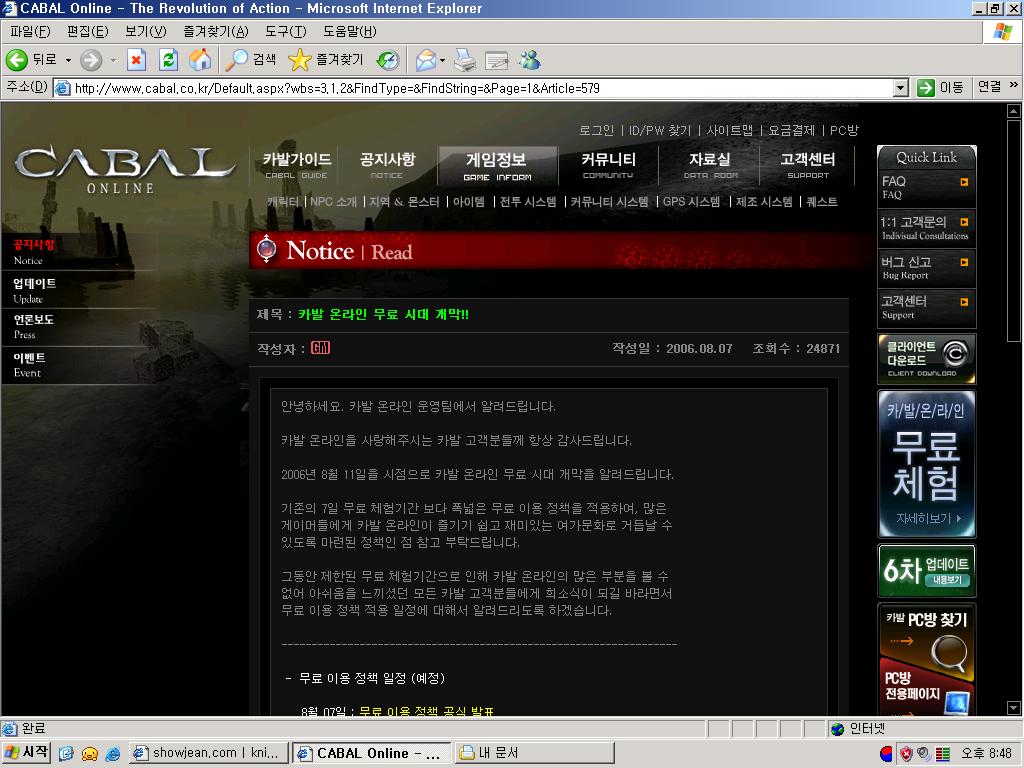1024x768 pixels.
Task: Click the quick launch desktop icon
Action: pos(66,753)
